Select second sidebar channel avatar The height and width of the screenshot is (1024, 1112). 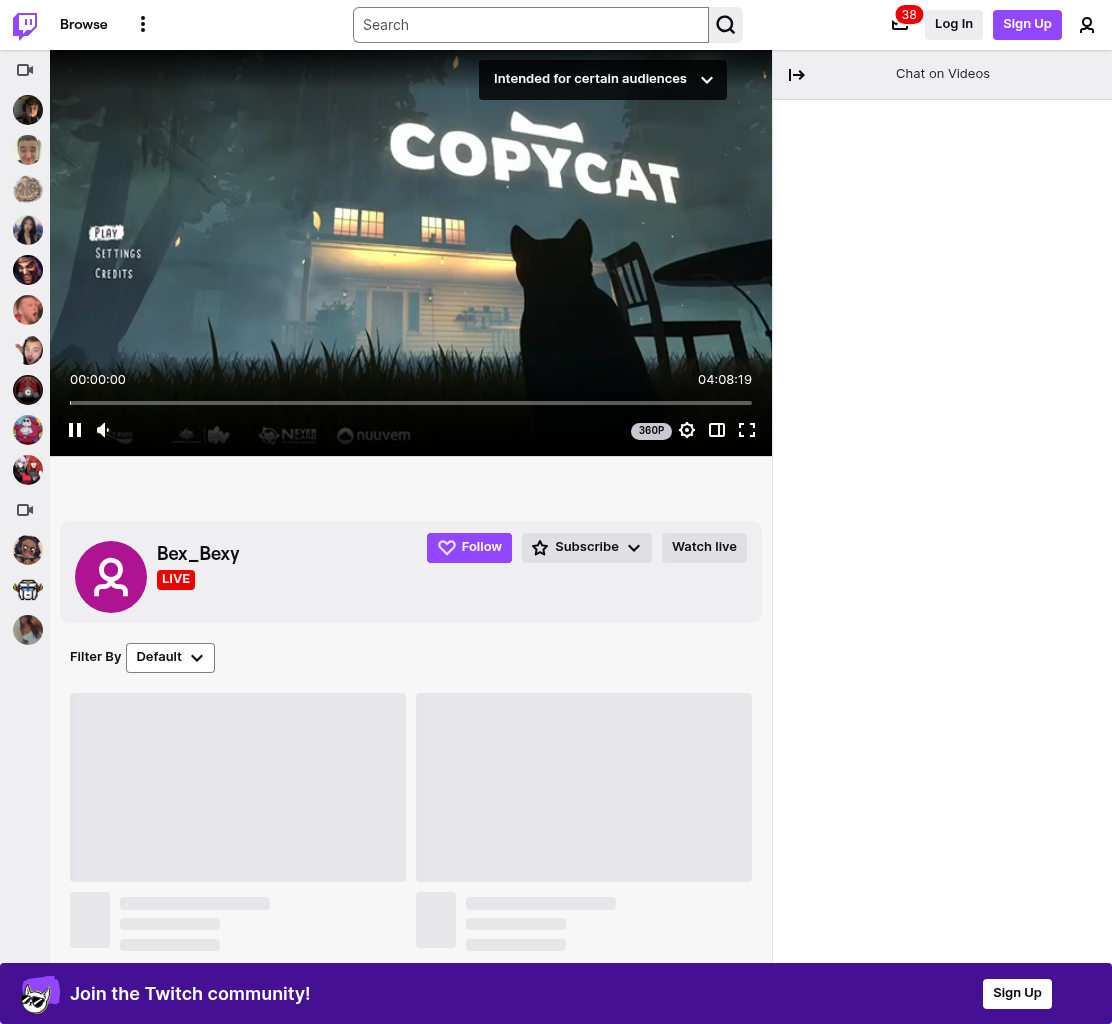[x=28, y=150]
